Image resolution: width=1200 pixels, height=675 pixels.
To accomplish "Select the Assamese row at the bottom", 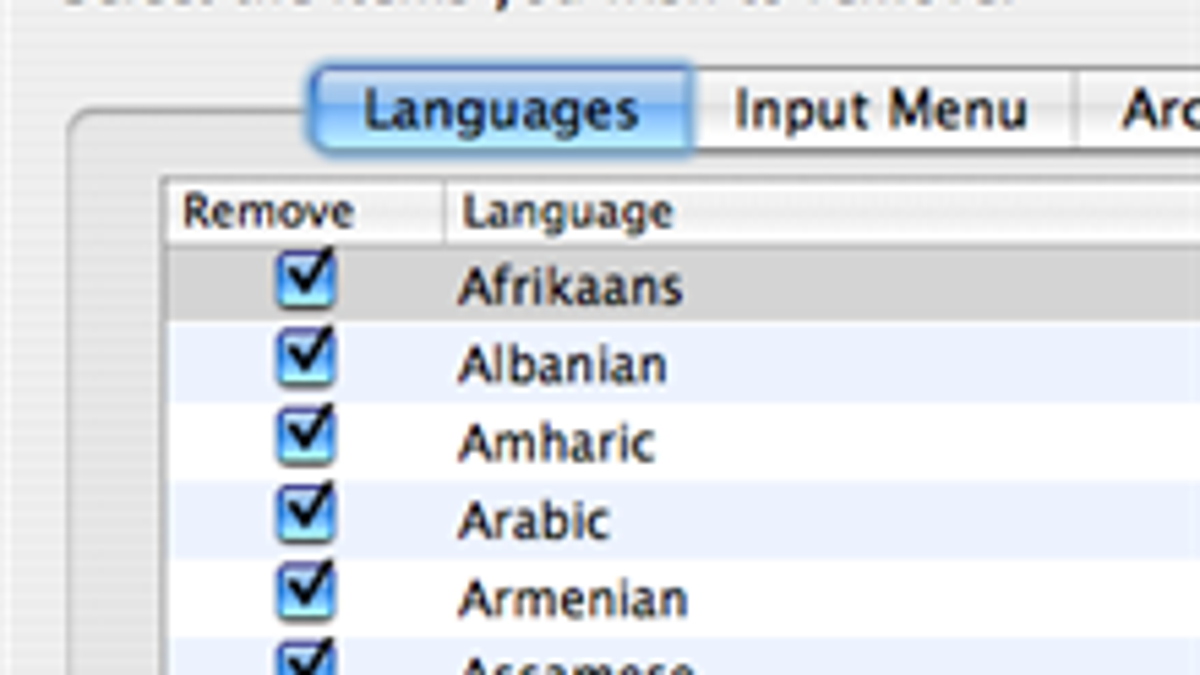I will (575, 664).
